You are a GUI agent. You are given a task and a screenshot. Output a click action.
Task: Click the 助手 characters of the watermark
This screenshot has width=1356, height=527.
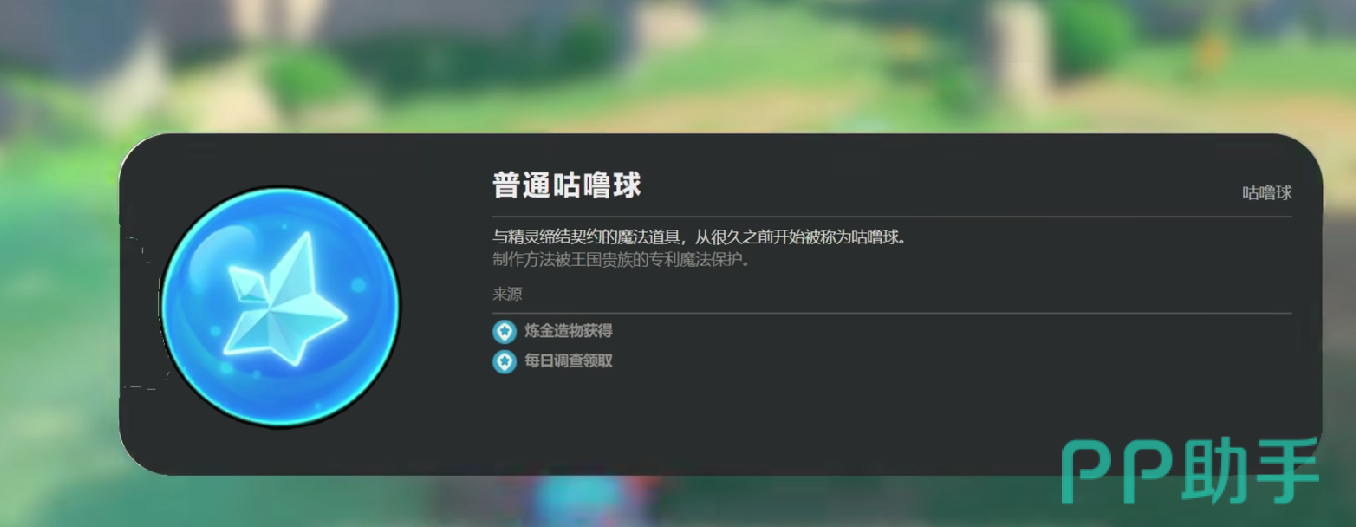coord(1251,472)
